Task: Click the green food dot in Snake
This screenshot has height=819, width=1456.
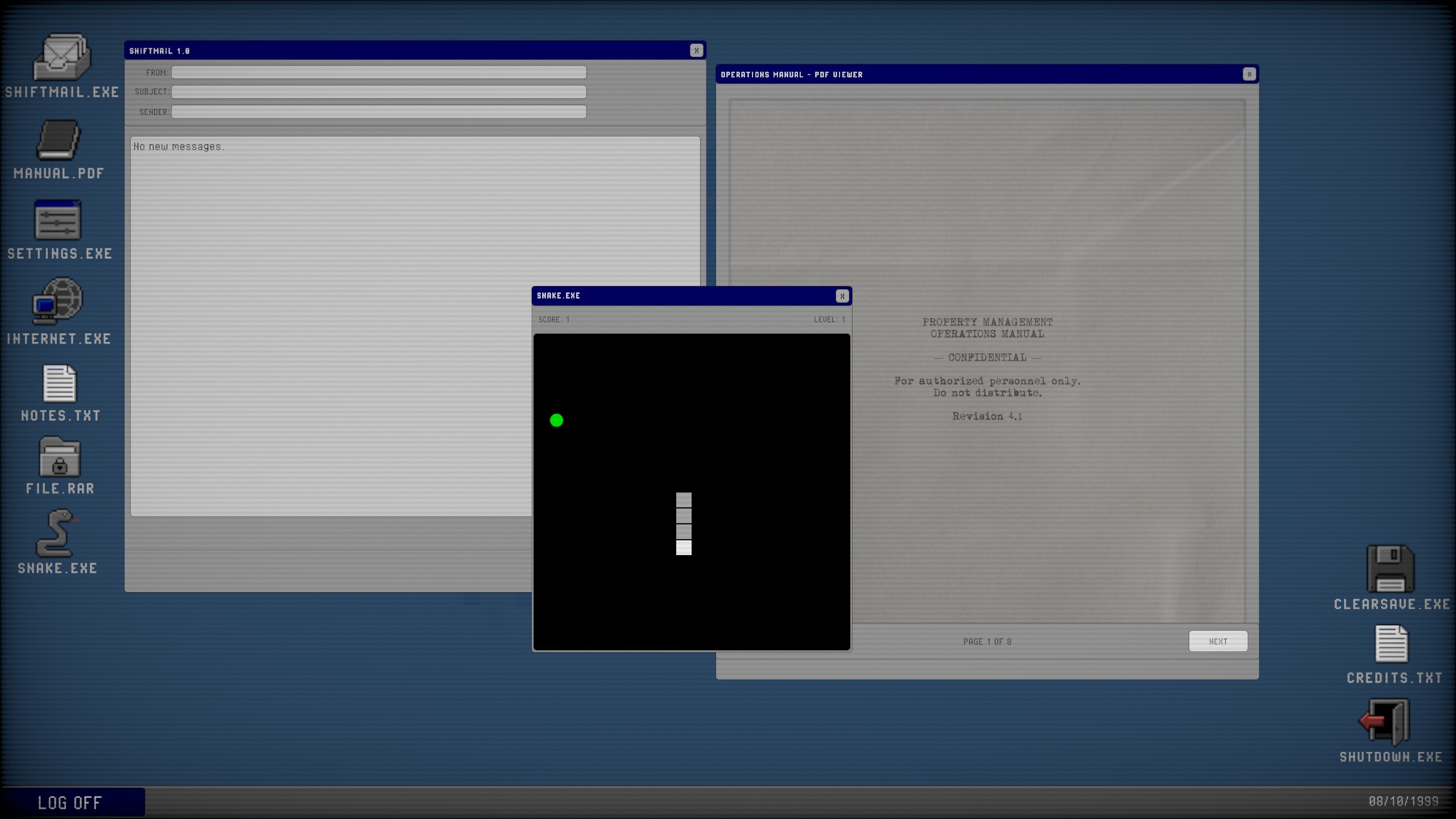Action: [x=557, y=420]
